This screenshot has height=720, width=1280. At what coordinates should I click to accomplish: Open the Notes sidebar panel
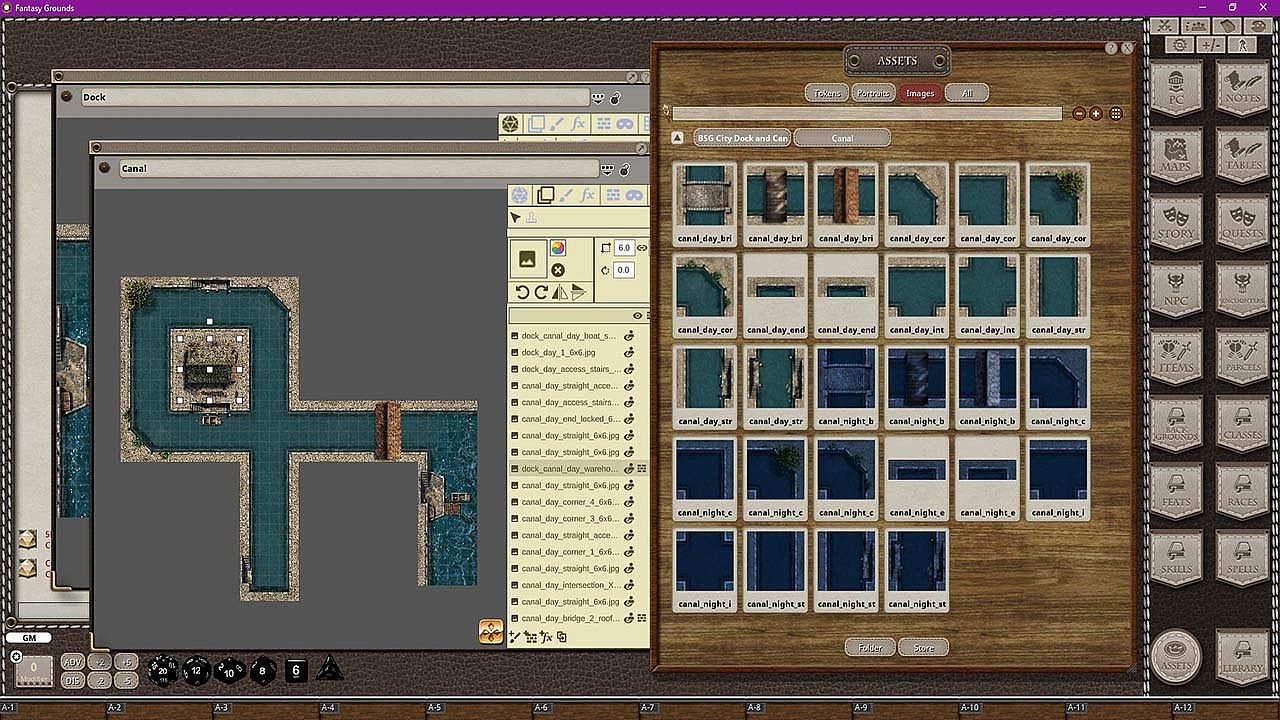[1241, 87]
